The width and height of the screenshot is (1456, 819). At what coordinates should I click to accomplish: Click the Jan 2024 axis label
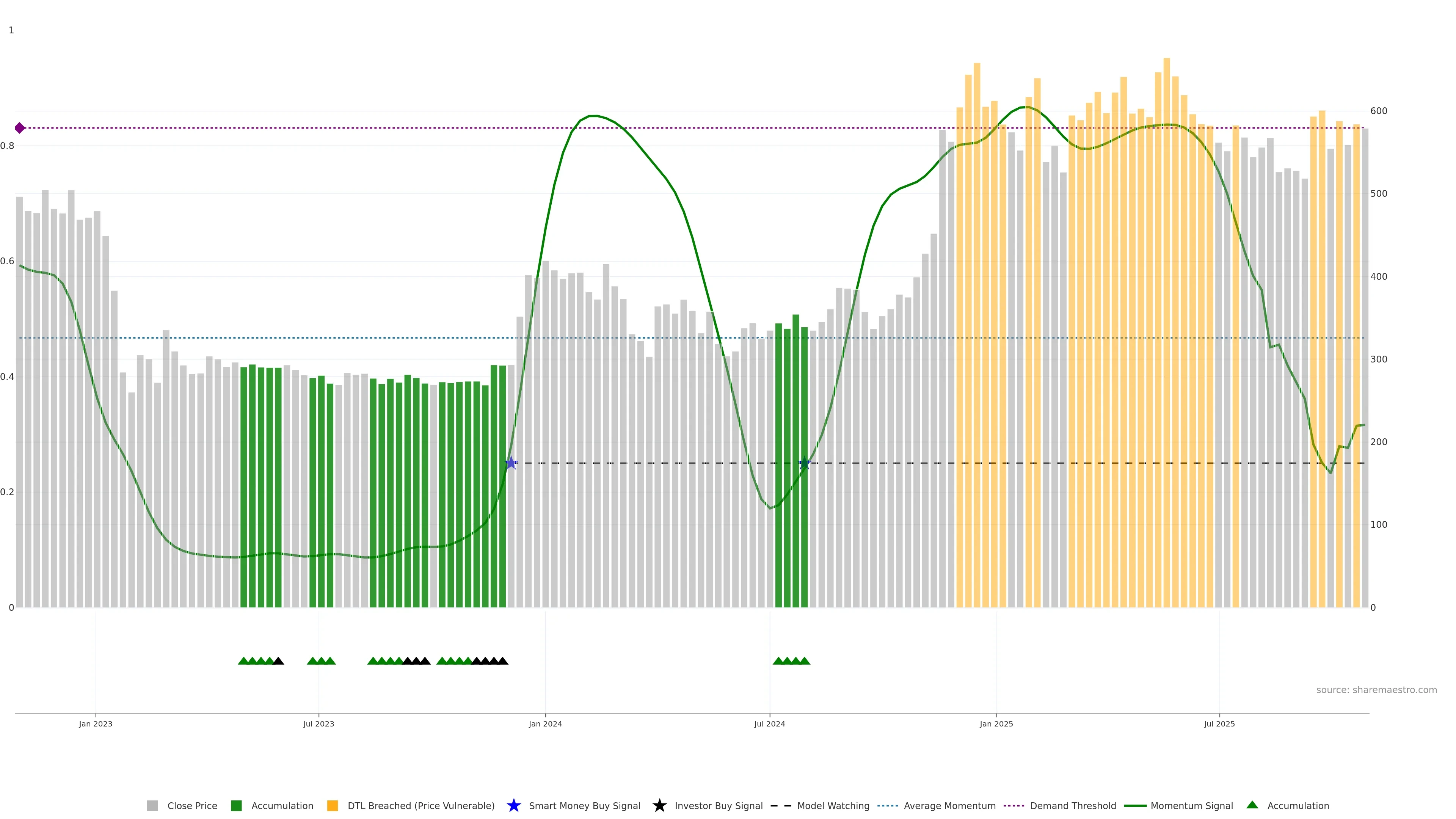pos(545,723)
